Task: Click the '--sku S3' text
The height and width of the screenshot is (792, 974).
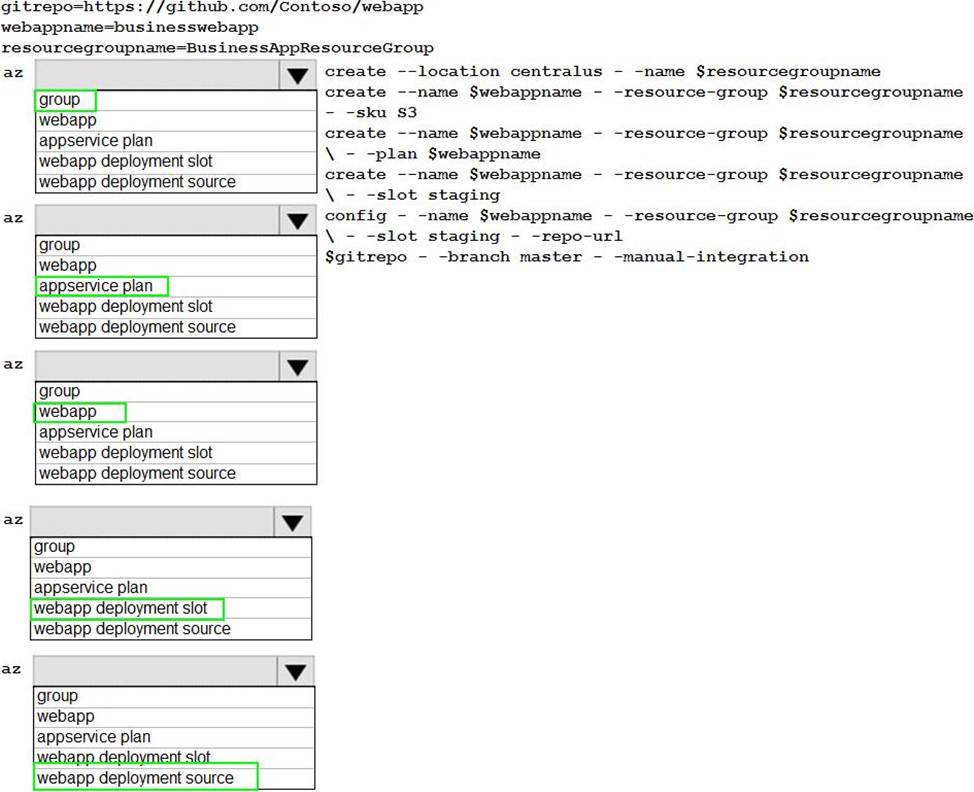Action: pos(371,113)
